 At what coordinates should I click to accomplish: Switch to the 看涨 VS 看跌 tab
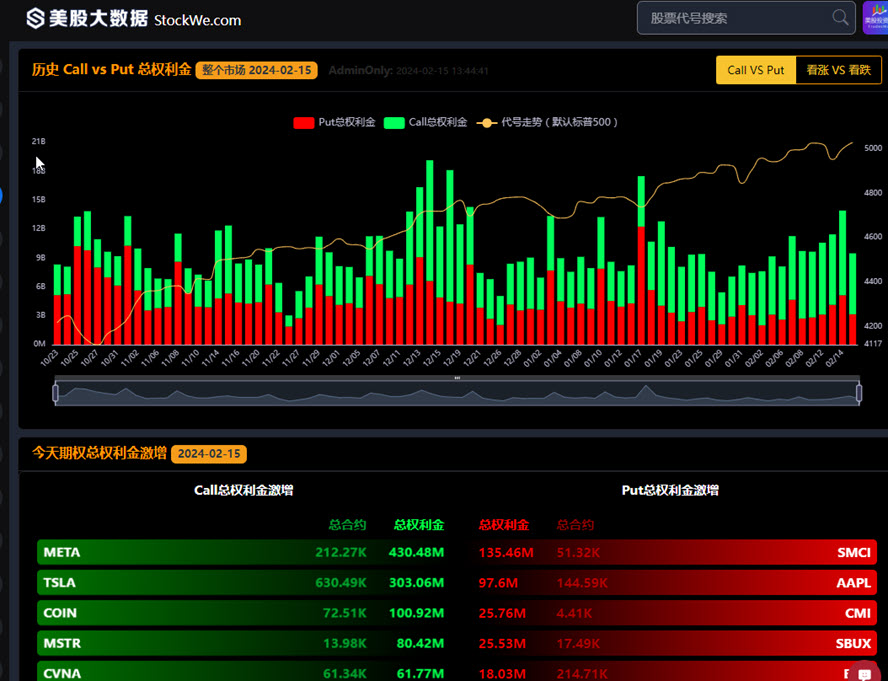click(838, 70)
